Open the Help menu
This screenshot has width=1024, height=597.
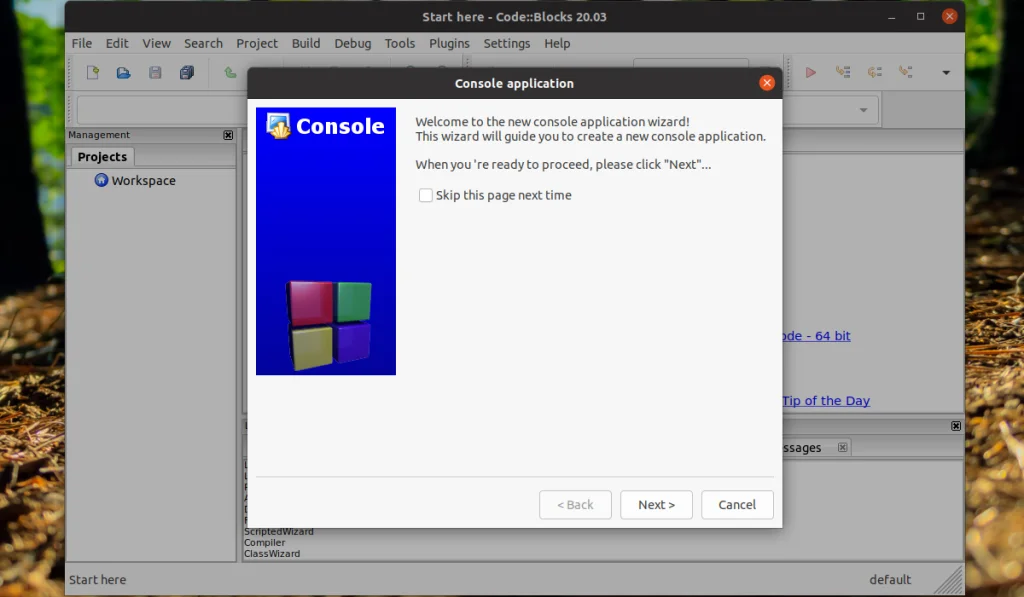point(557,43)
